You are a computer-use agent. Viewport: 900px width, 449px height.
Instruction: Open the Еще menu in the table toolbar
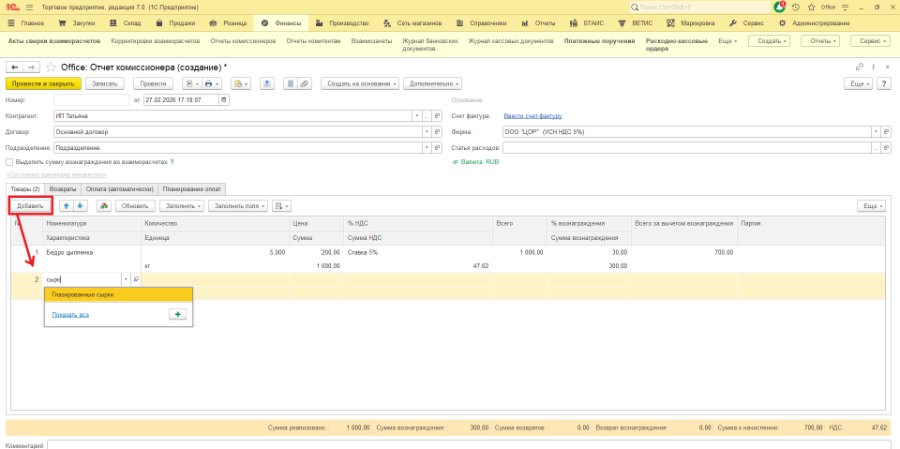click(x=871, y=206)
